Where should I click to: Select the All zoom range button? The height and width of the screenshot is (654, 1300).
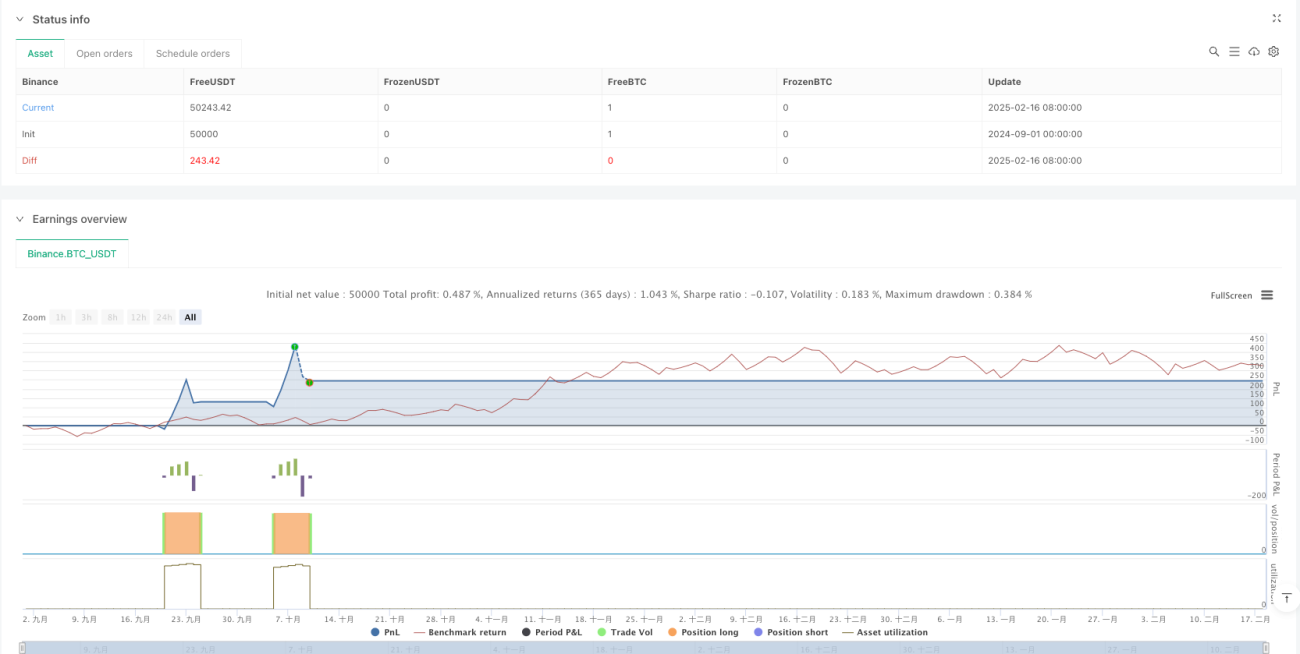[x=190, y=317]
